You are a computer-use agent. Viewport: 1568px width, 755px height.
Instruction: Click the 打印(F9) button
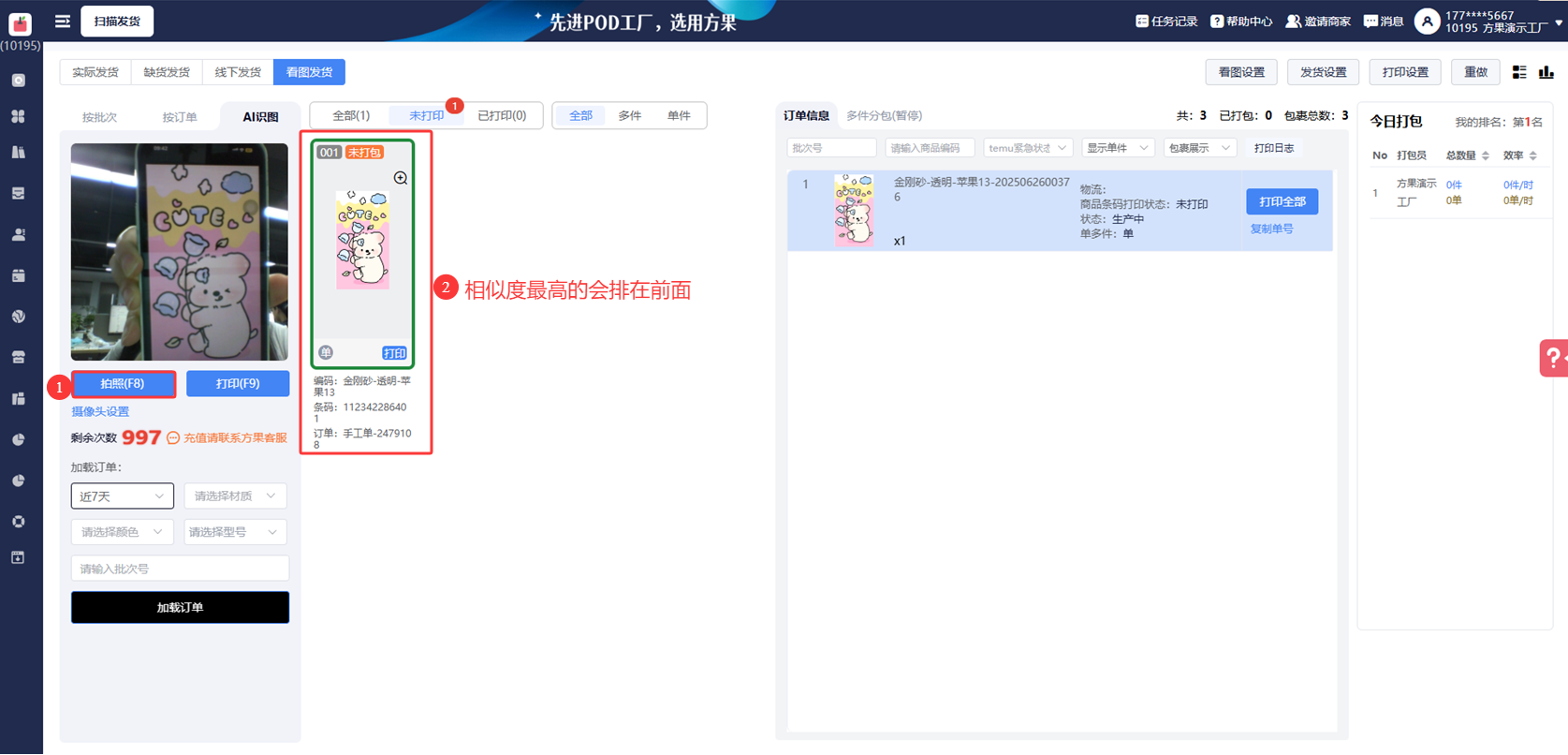[x=238, y=383]
